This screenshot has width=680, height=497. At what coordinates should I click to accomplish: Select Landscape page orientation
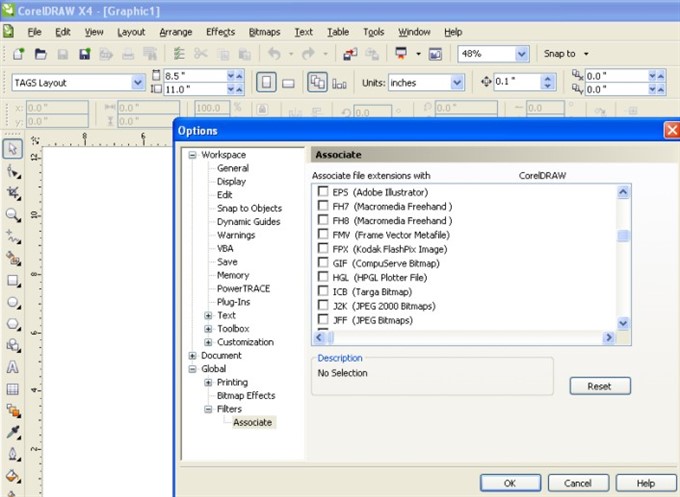pos(288,82)
